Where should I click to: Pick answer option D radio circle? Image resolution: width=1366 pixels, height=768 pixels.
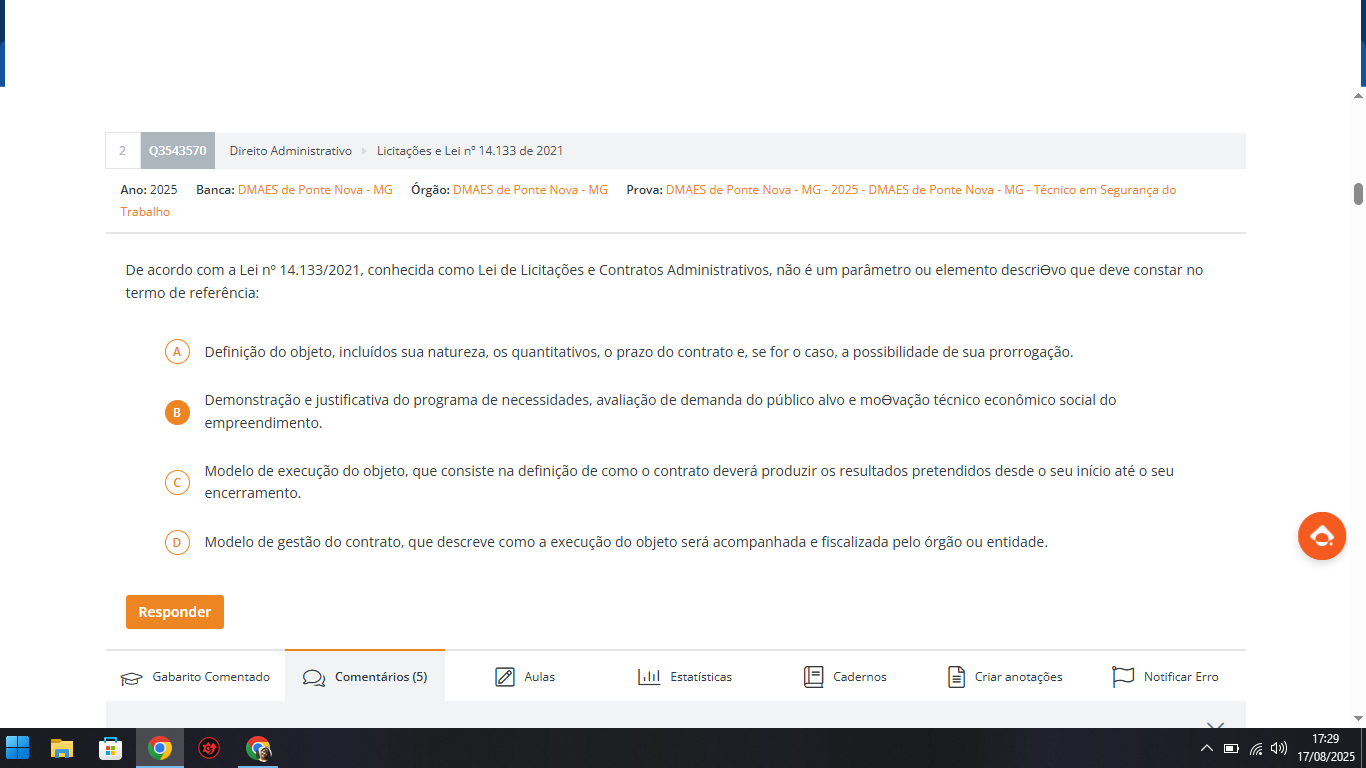click(177, 542)
